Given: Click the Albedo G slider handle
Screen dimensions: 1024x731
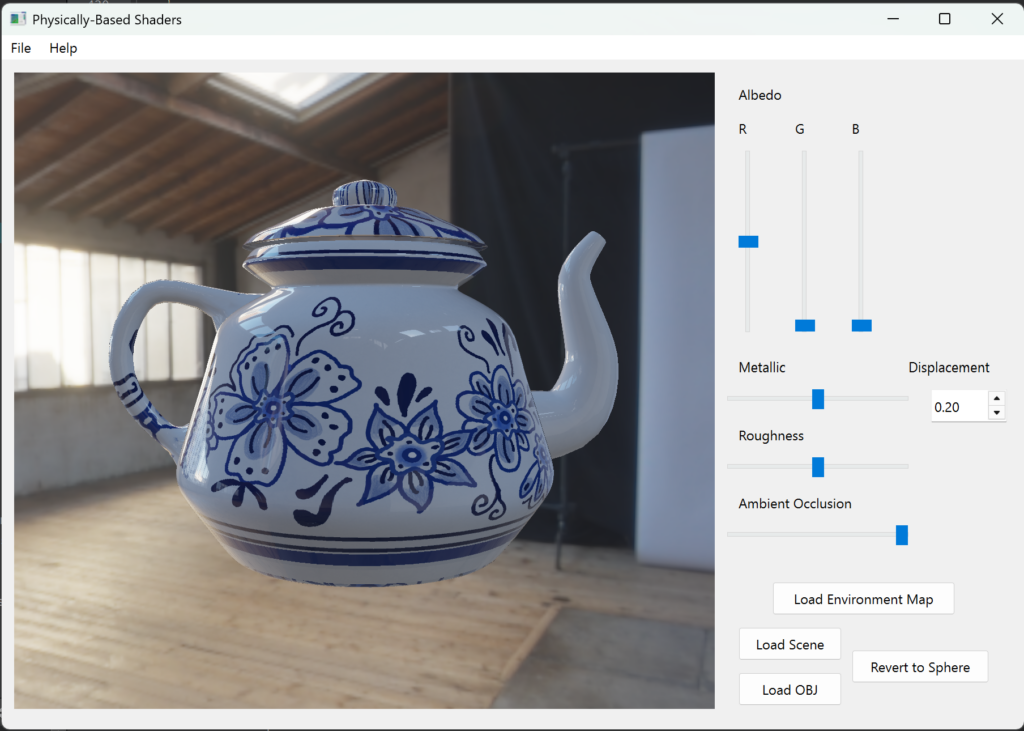Looking at the screenshot, I should 805,325.
